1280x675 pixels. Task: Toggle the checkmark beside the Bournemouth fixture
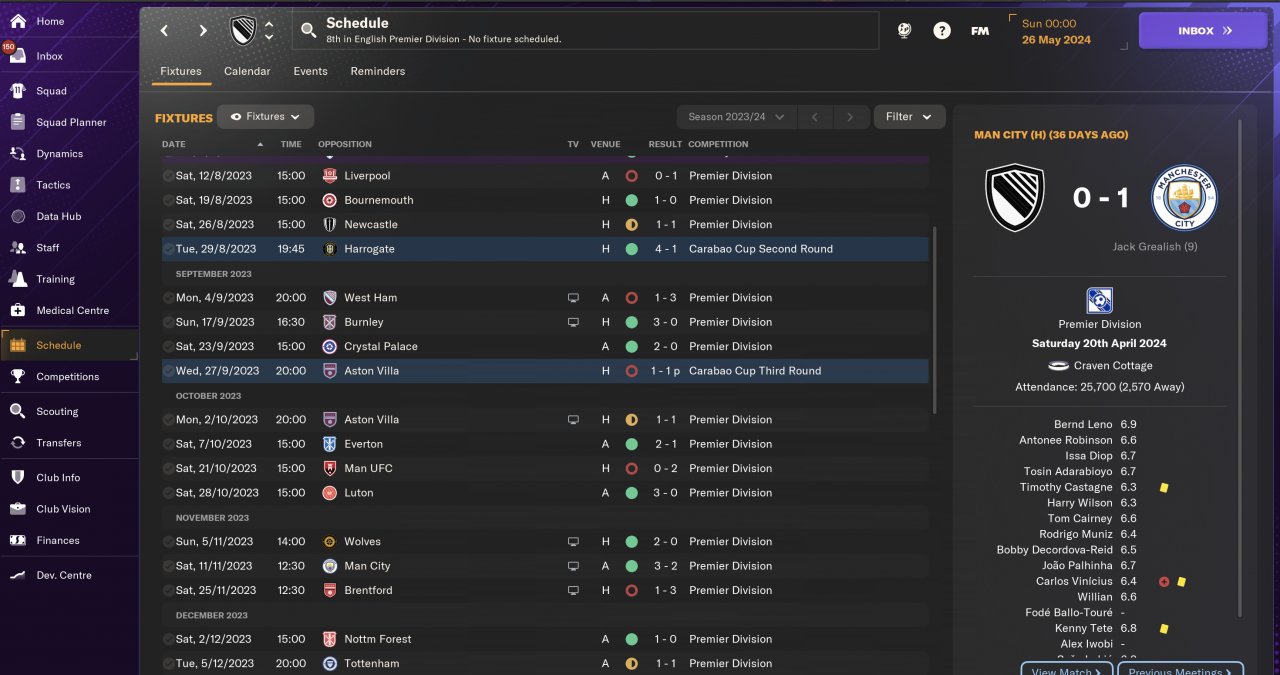[168, 200]
